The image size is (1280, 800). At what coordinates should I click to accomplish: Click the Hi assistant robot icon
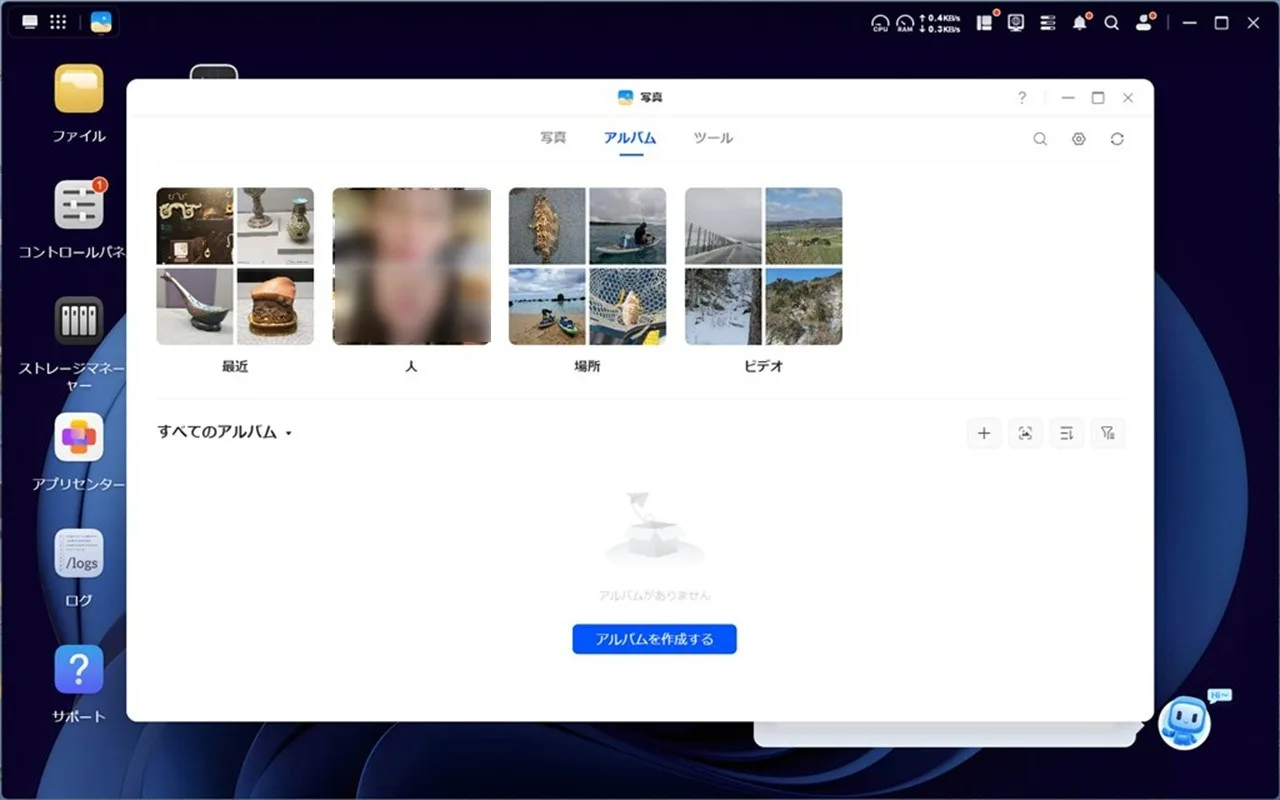point(1185,723)
